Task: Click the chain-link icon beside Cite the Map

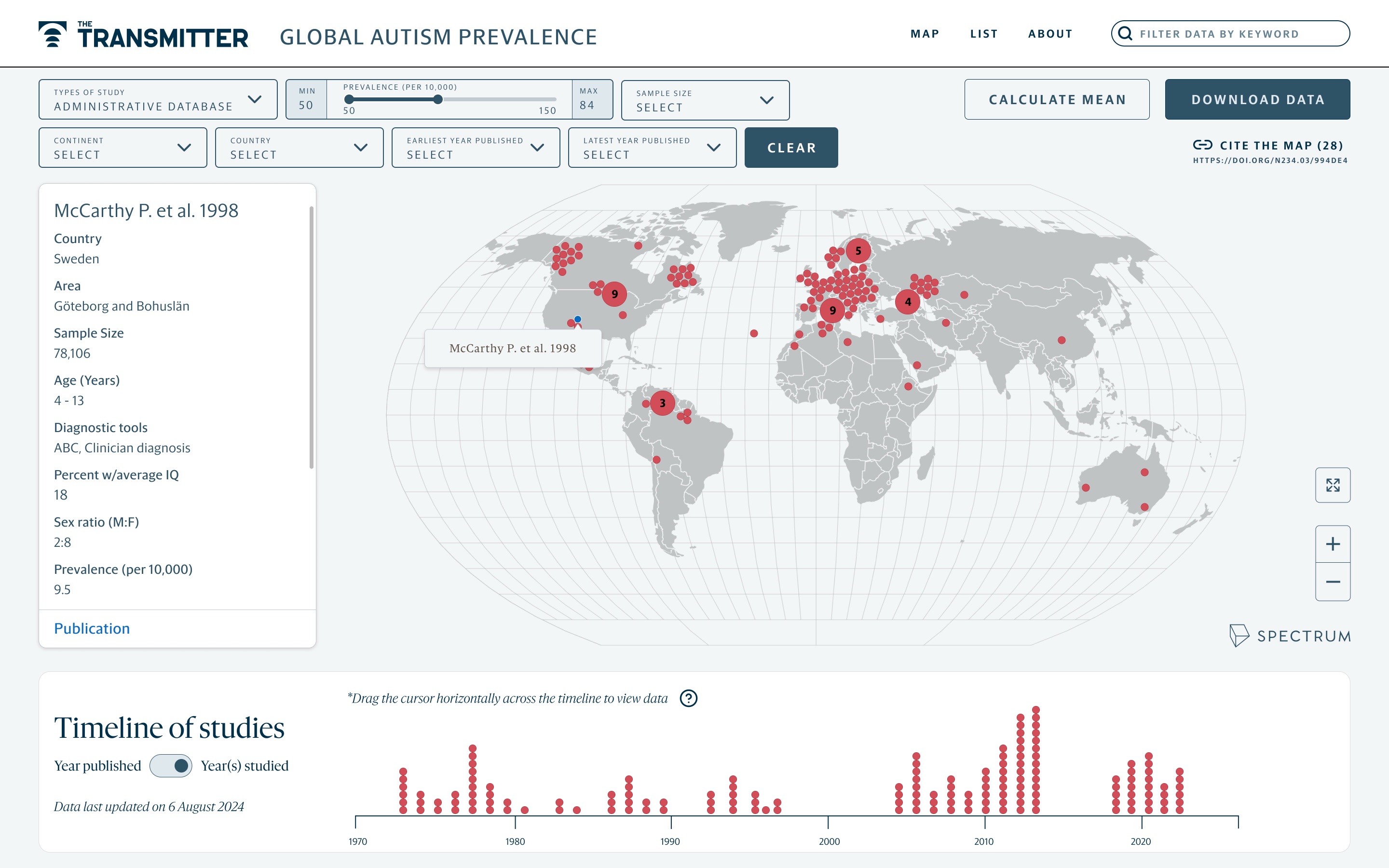Action: click(x=1202, y=145)
